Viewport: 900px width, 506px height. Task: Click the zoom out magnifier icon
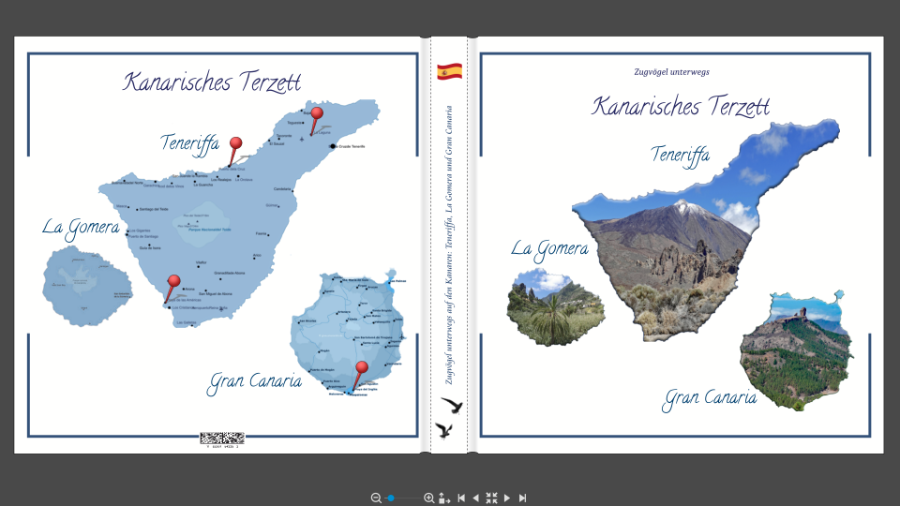376,498
